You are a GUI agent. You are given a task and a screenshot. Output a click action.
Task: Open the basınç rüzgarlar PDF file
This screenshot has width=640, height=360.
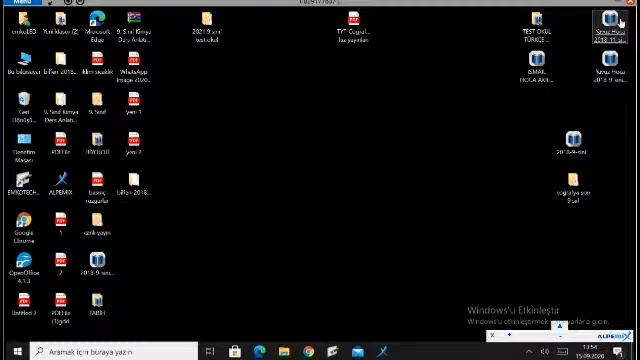coord(97,188)
